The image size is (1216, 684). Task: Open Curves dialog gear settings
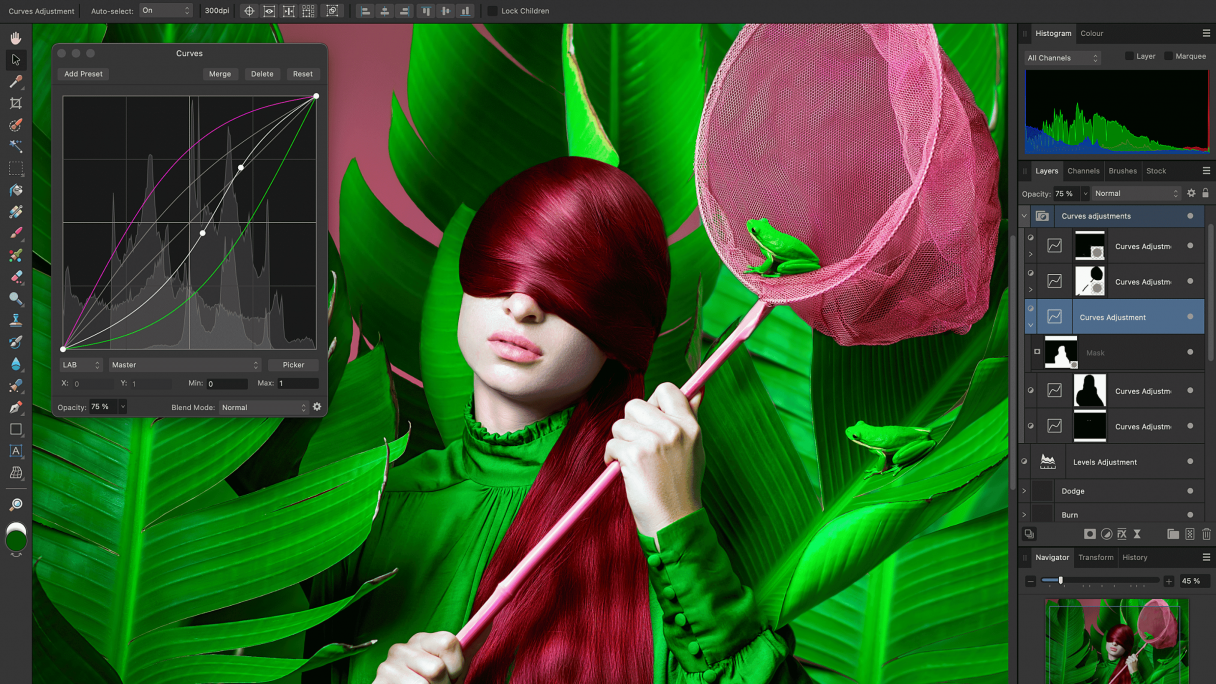point(317,407)
